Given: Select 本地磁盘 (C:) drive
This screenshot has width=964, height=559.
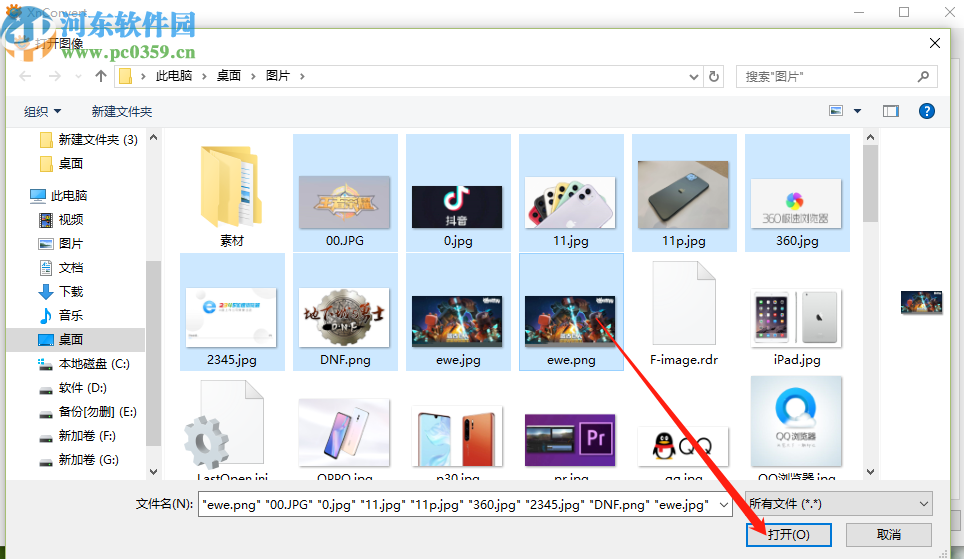Looking at the screenshot, I should pyautogui.click(x=84, y=364).
